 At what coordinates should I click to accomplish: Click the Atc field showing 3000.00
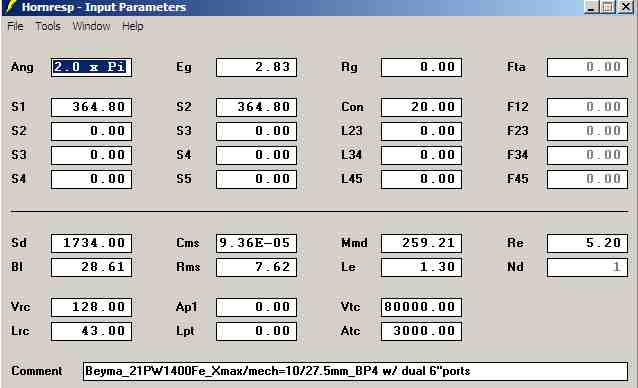(x=421, y=331)
